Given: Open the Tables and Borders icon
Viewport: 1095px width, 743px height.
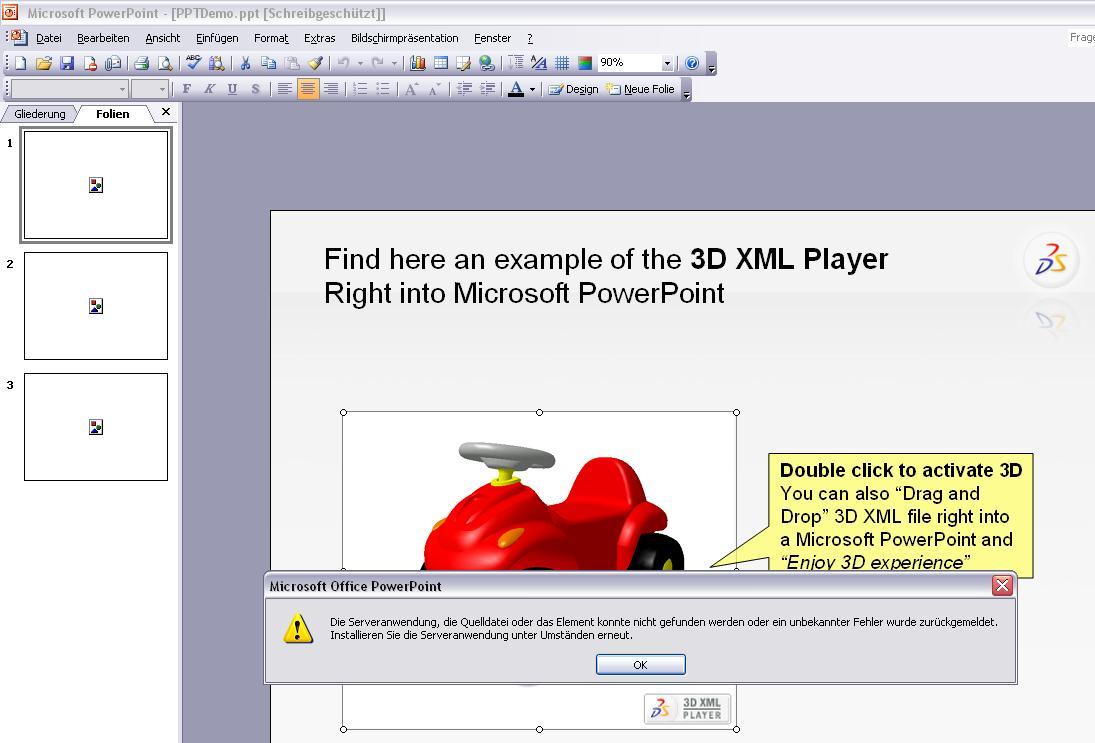Looking at the screenshot, I should (464, 64).
